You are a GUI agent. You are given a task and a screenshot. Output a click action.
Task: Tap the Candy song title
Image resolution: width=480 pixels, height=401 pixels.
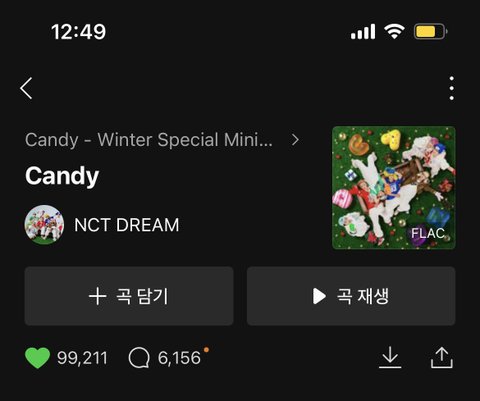[x=62, y=176]
